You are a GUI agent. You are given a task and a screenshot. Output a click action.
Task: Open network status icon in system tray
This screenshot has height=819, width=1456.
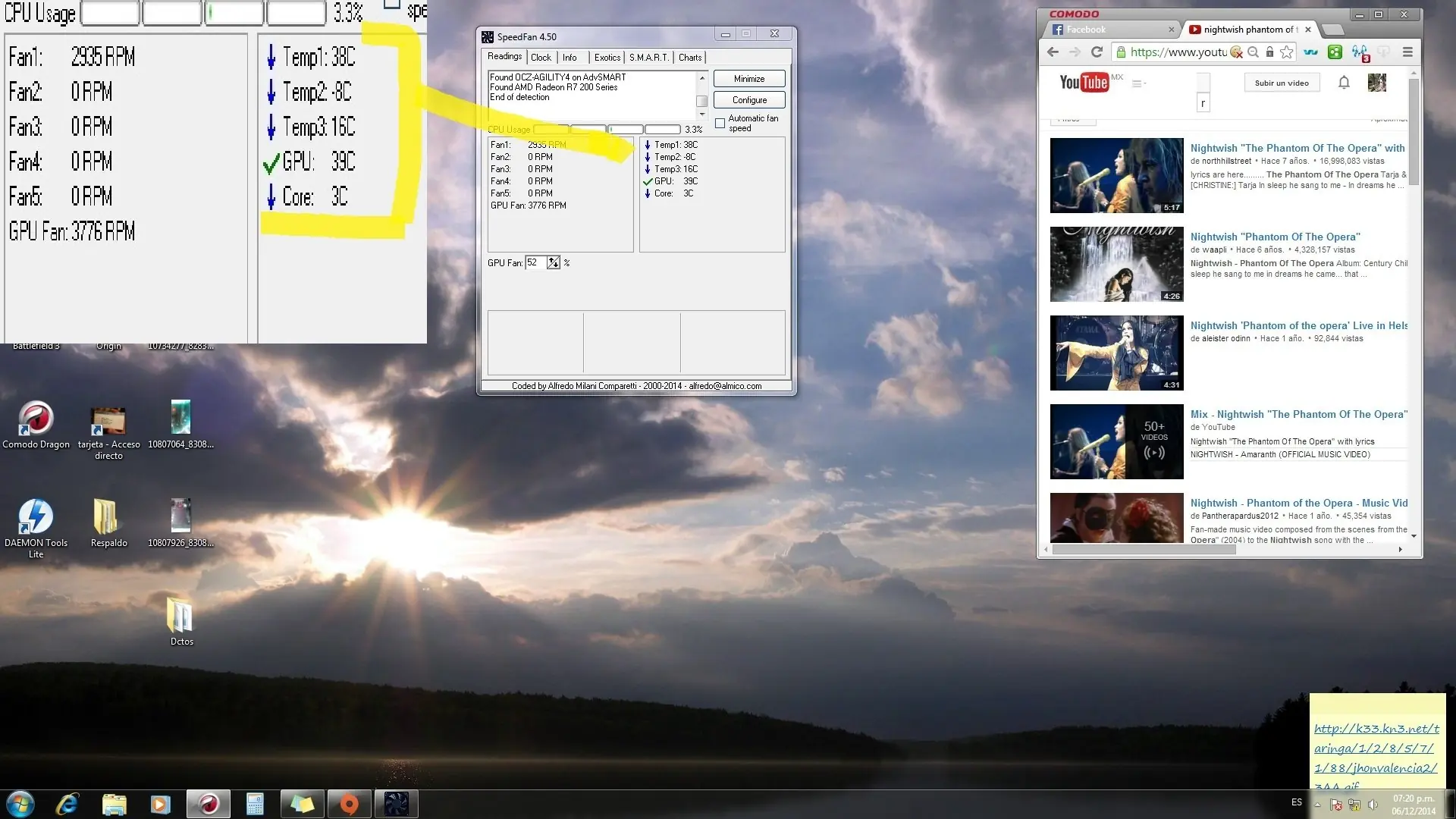pos(1354,805)
